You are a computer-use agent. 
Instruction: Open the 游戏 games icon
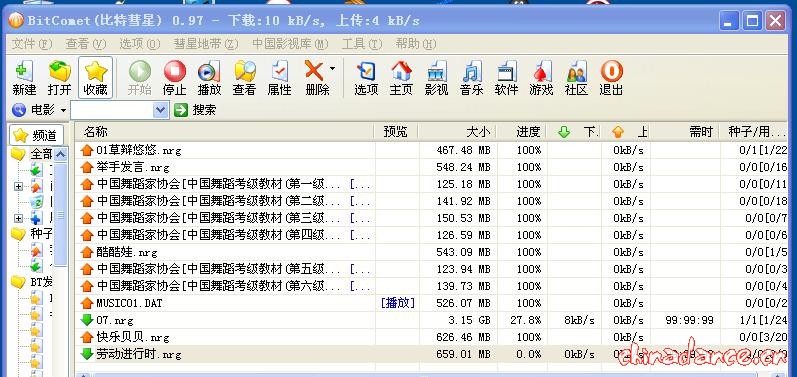click(x=541, y=78)
